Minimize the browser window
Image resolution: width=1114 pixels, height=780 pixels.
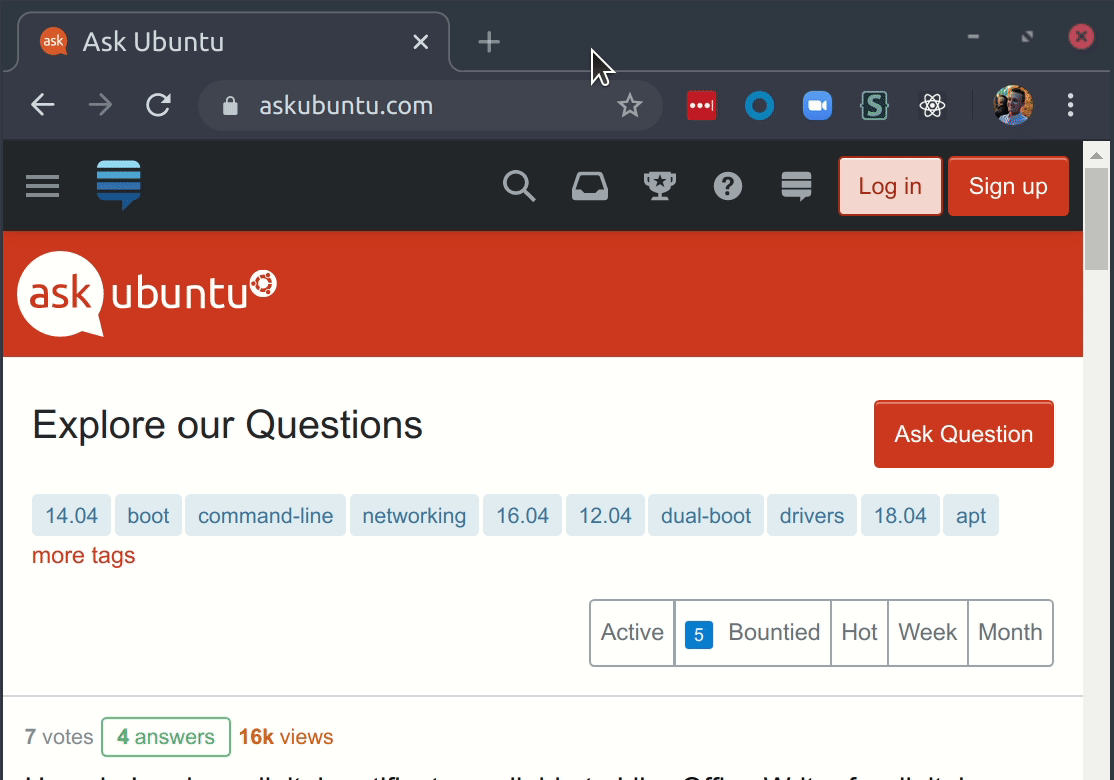[973, 36]
